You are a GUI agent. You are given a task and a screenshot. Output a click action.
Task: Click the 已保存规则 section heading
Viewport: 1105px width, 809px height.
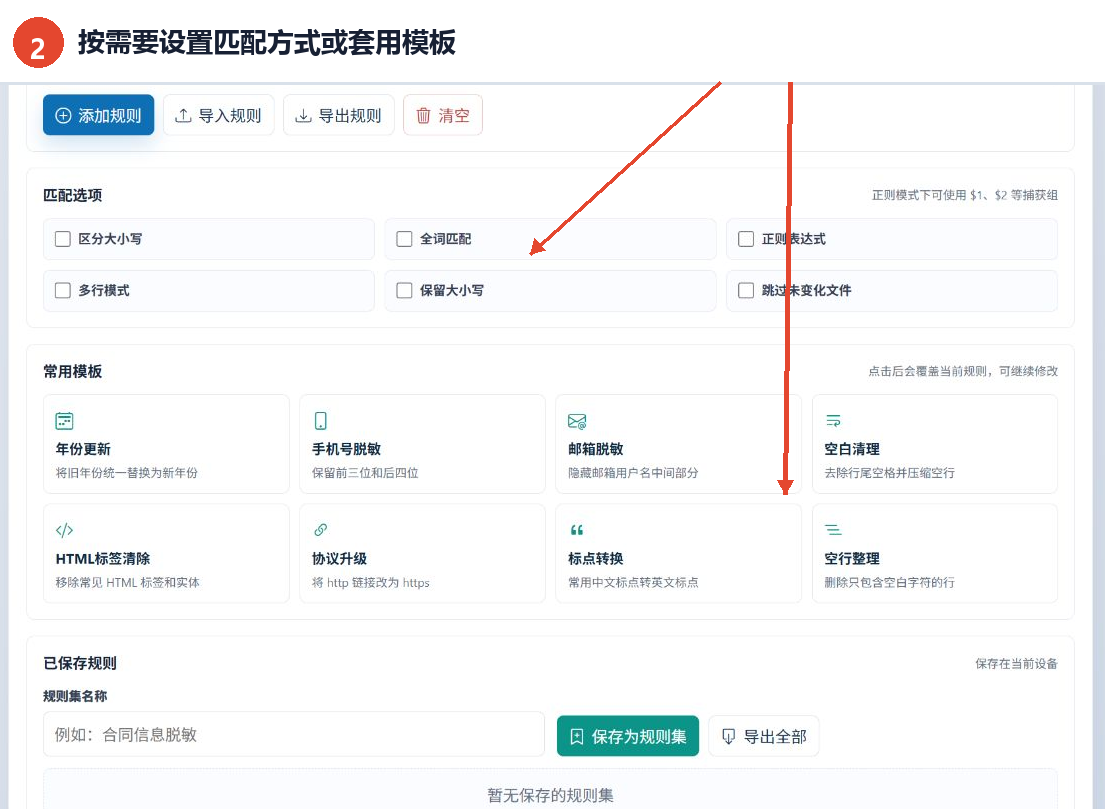(x=80, y=663)
